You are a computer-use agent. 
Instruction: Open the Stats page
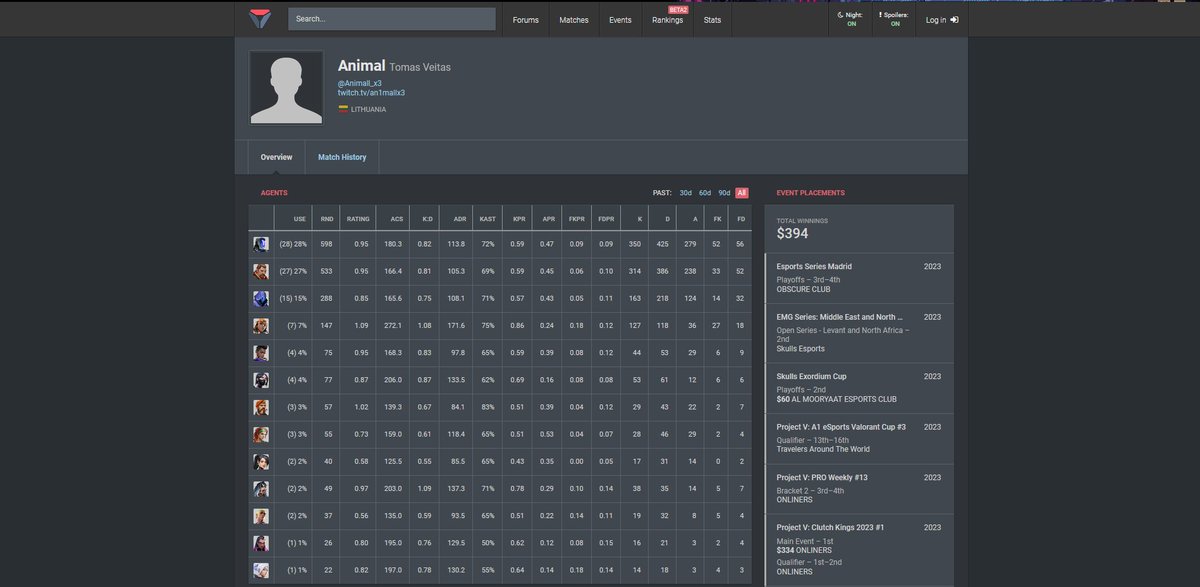coord(712,19)
